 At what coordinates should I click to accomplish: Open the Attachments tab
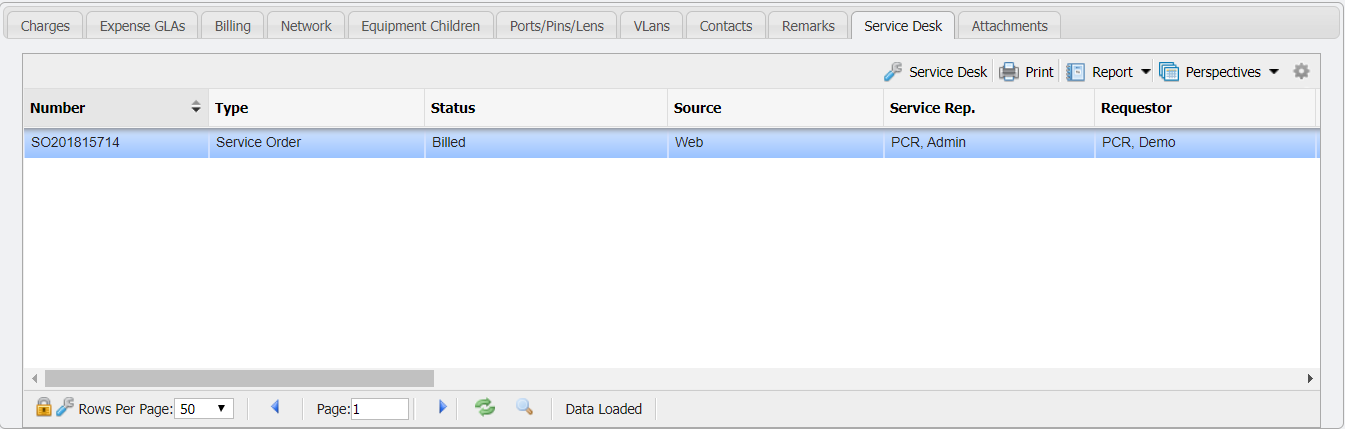1009,26
